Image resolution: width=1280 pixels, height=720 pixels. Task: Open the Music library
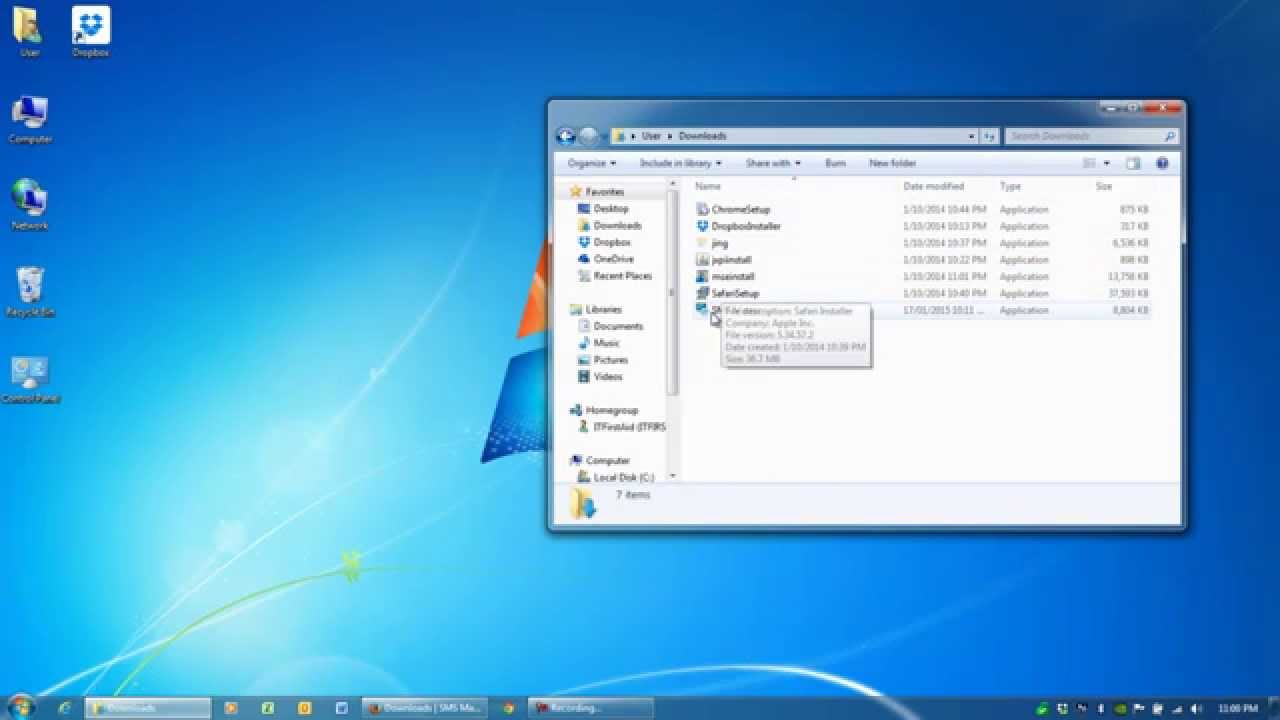[607, 343]
